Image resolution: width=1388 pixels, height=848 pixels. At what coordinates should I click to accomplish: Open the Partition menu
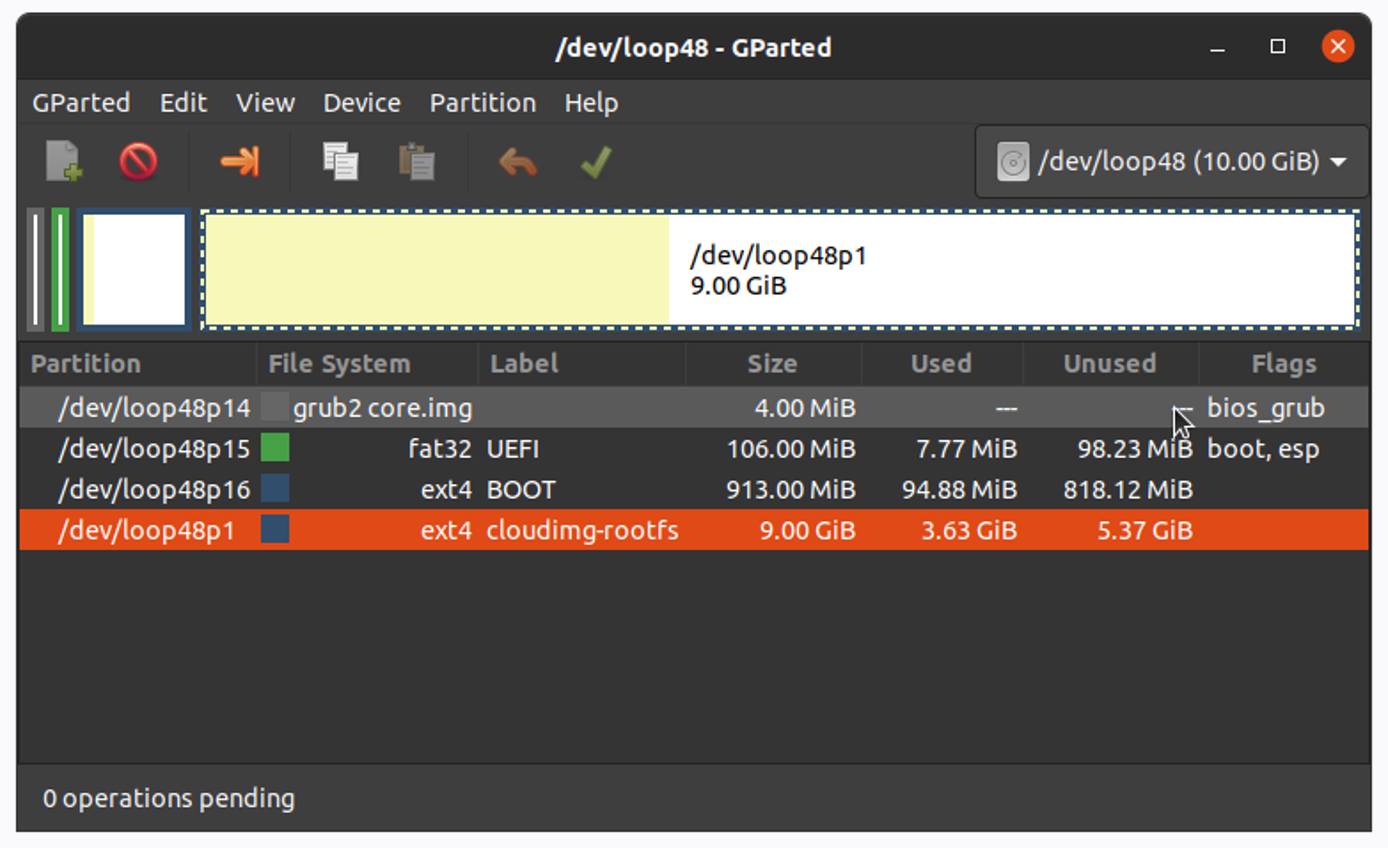[x=482, y=103]
